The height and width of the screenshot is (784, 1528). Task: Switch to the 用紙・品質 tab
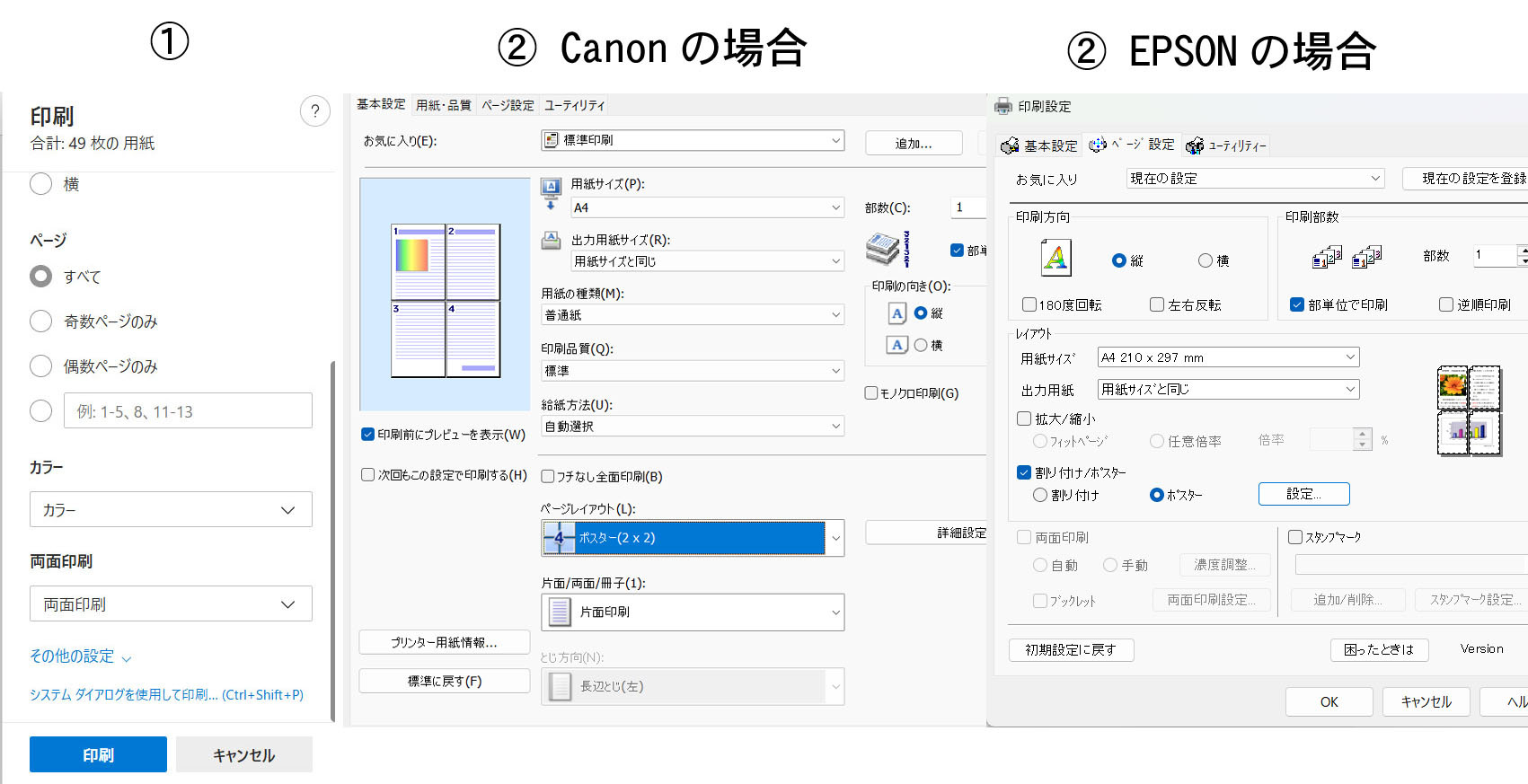click(443, 105)
